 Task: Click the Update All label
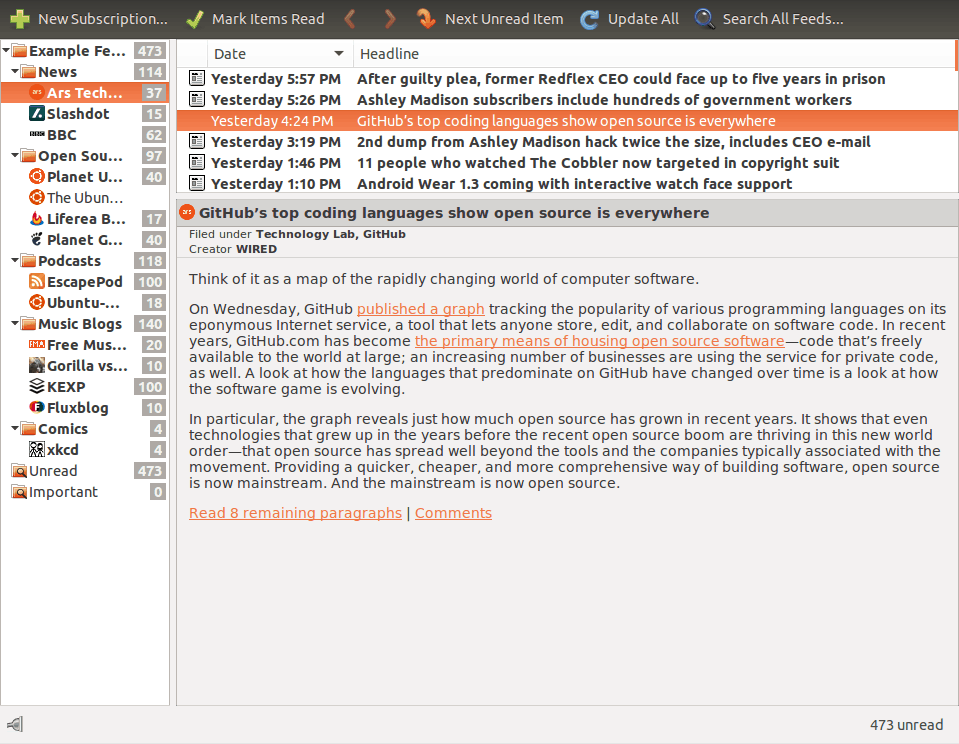pyautogui.click(x=643, y=19)
